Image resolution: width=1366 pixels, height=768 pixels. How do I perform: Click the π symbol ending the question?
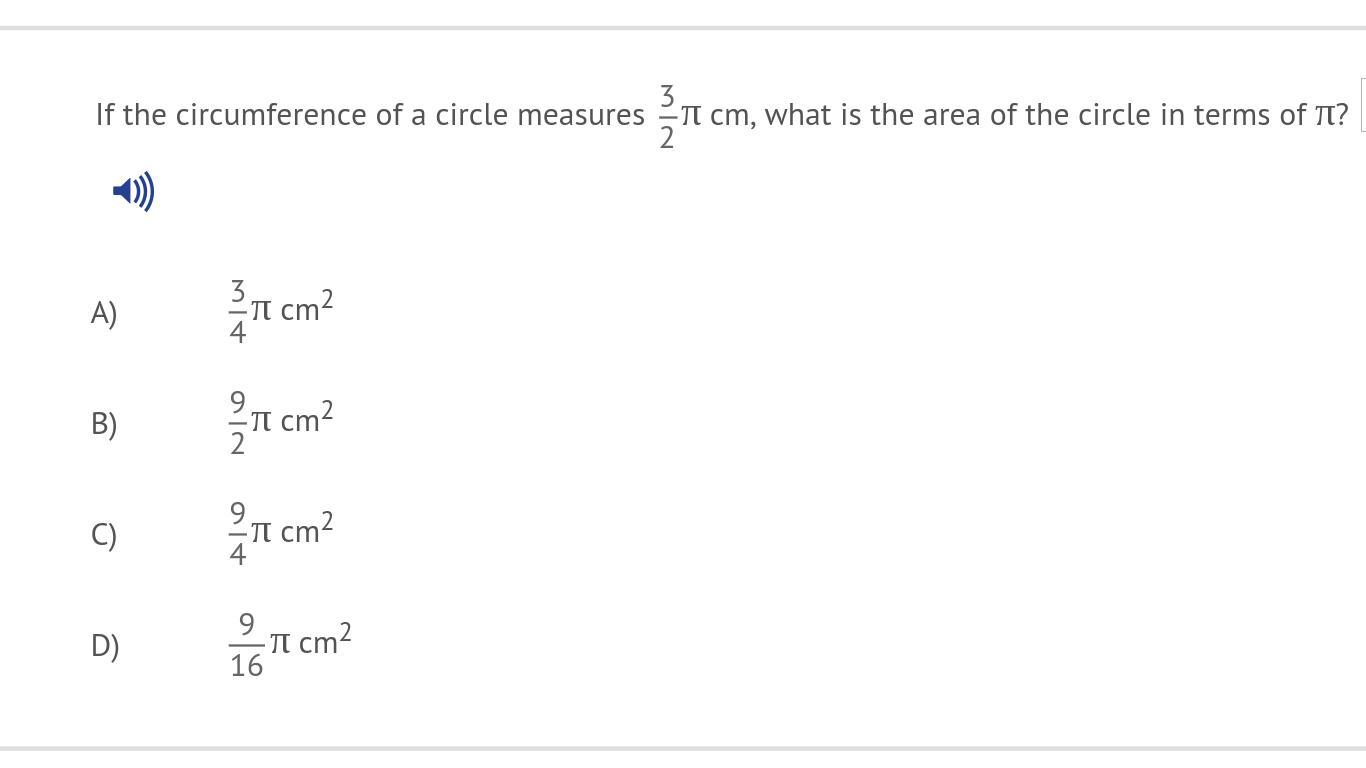click(1325, 116)
